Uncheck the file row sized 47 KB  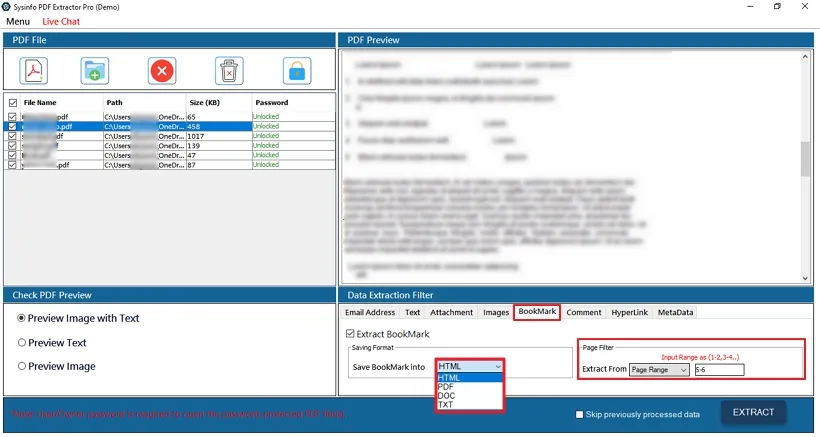pos(13,155)
